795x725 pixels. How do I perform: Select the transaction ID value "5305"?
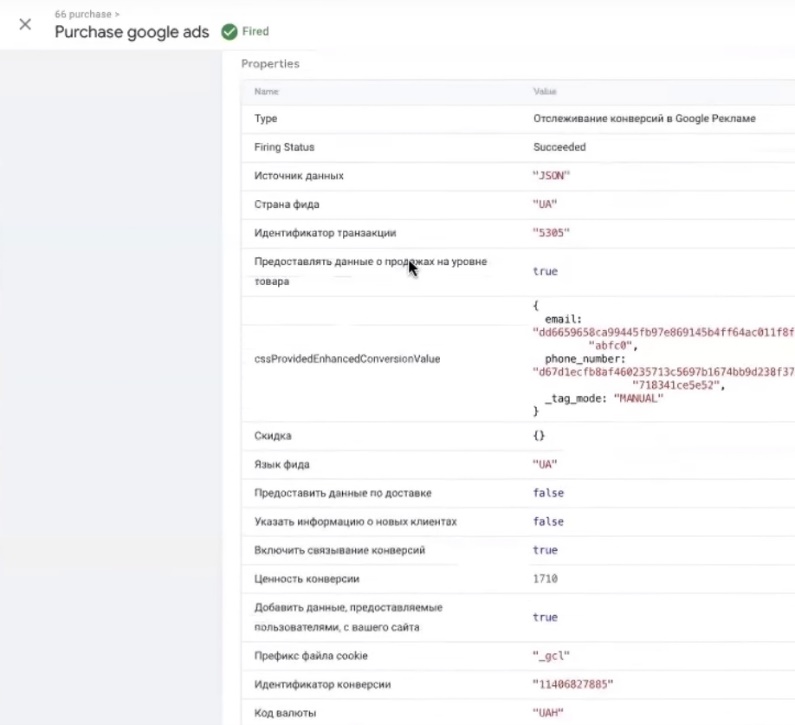pos(551,233)
